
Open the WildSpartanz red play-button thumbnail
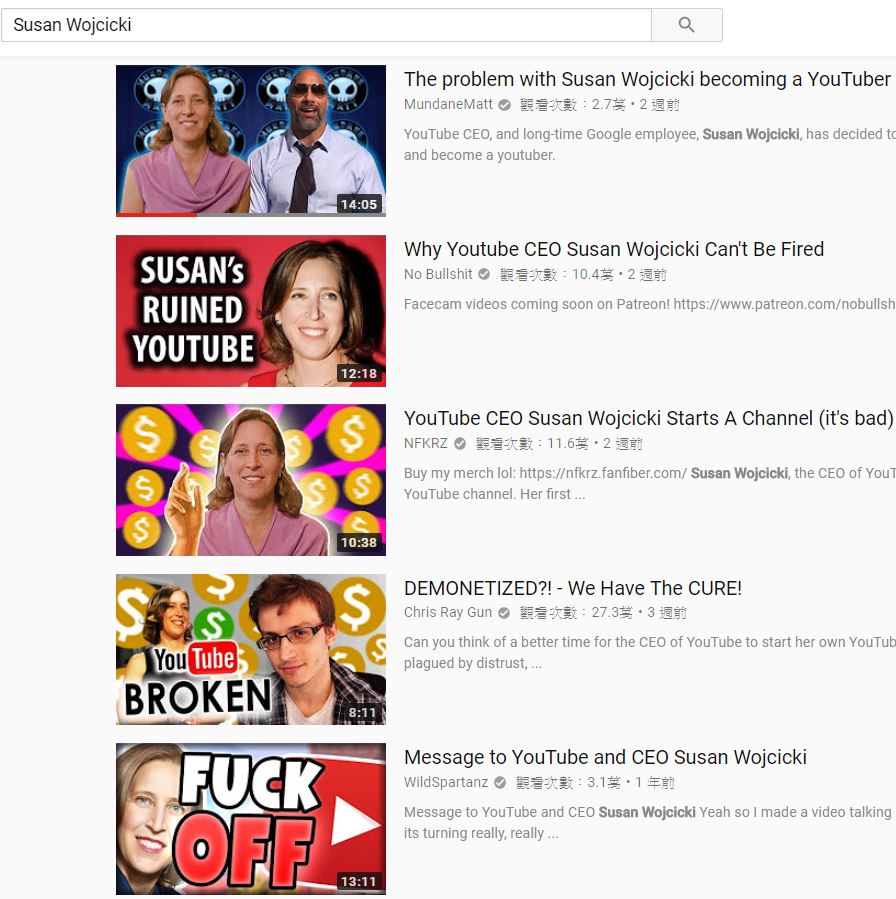tap(251, 819)
